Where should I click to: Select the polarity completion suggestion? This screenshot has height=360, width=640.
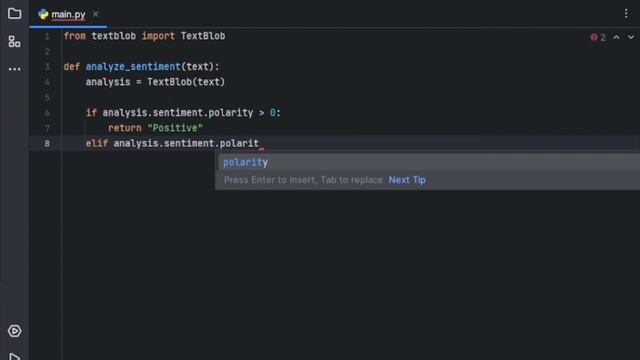pos(429,162)
